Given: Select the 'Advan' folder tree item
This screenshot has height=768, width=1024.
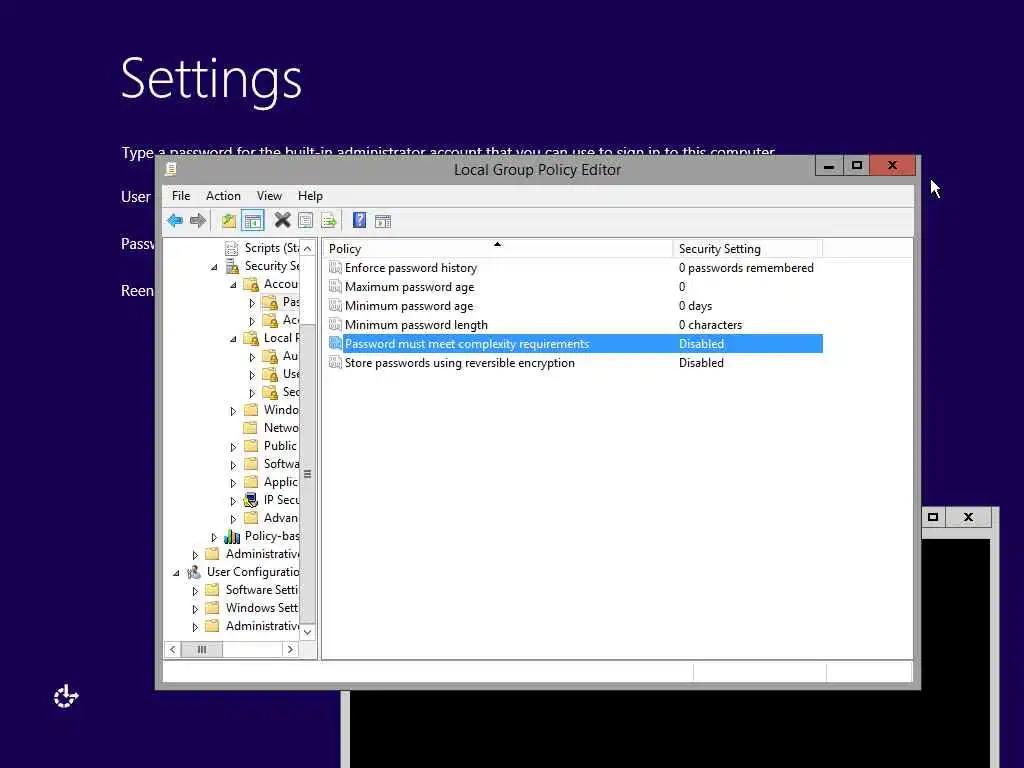Looking at the screenshot, I should (x=281, y=518).
